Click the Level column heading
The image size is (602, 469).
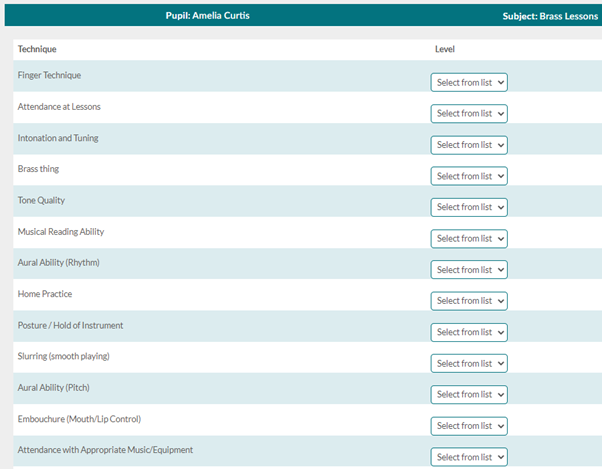click(445, 49)
